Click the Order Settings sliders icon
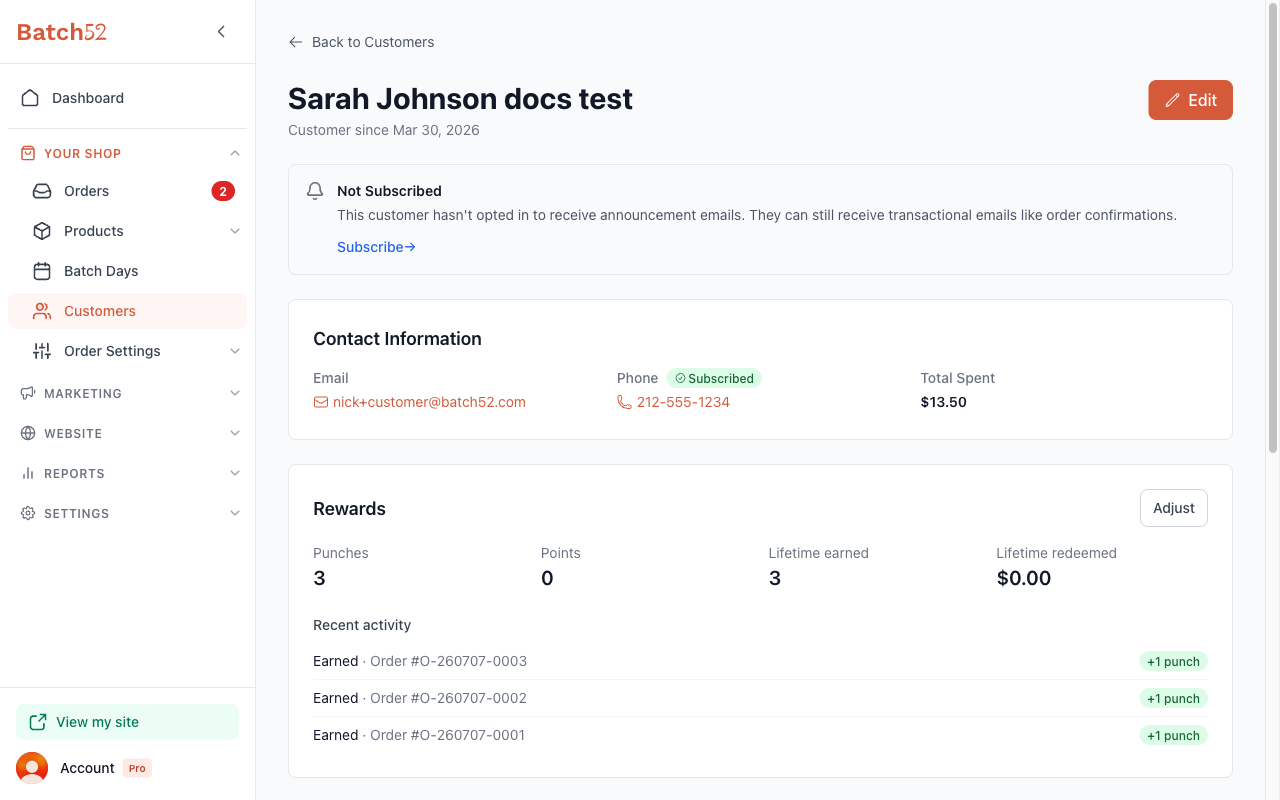 [42, 351]
